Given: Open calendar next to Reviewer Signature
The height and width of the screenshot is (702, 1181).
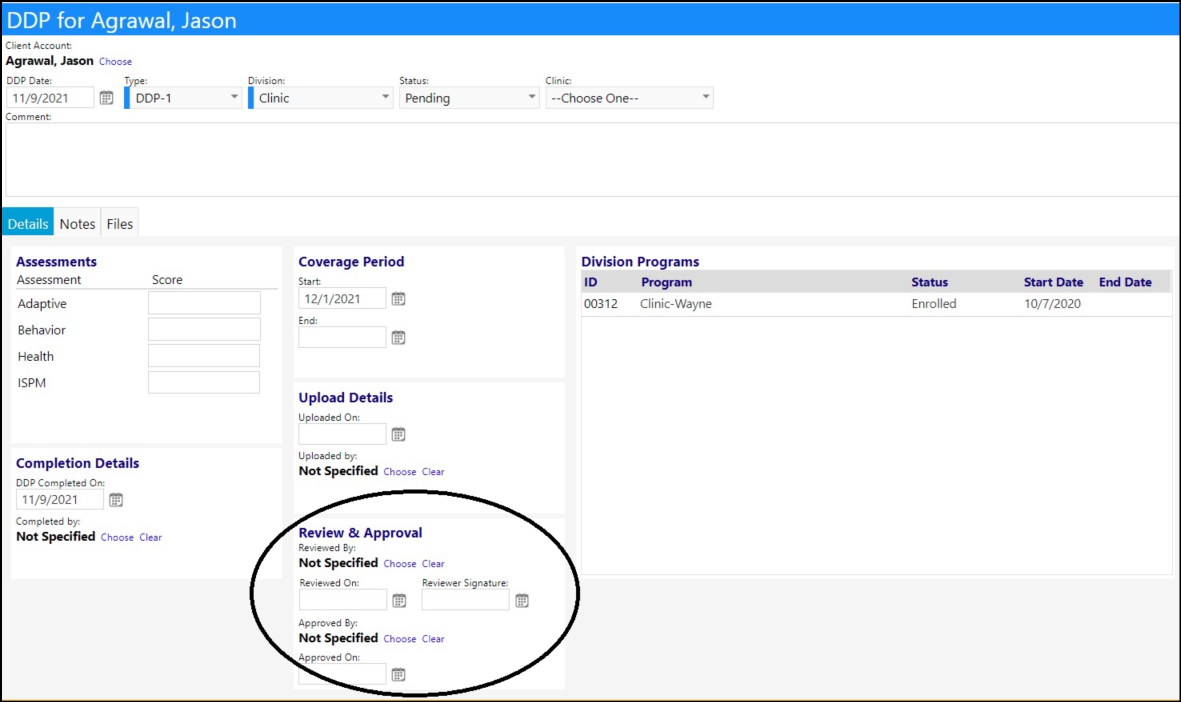Looking at the screenshot, I should pos(522,600).
